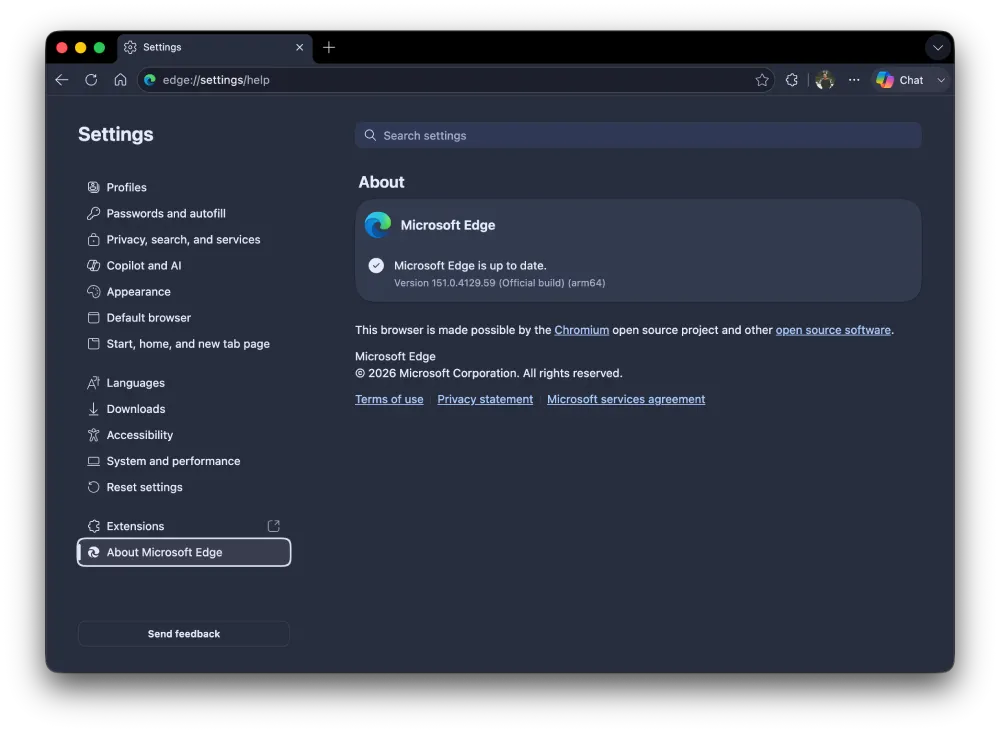Click the external-link icon on the Extensions row
The image size is (1000, 733).
coord(274,526)
